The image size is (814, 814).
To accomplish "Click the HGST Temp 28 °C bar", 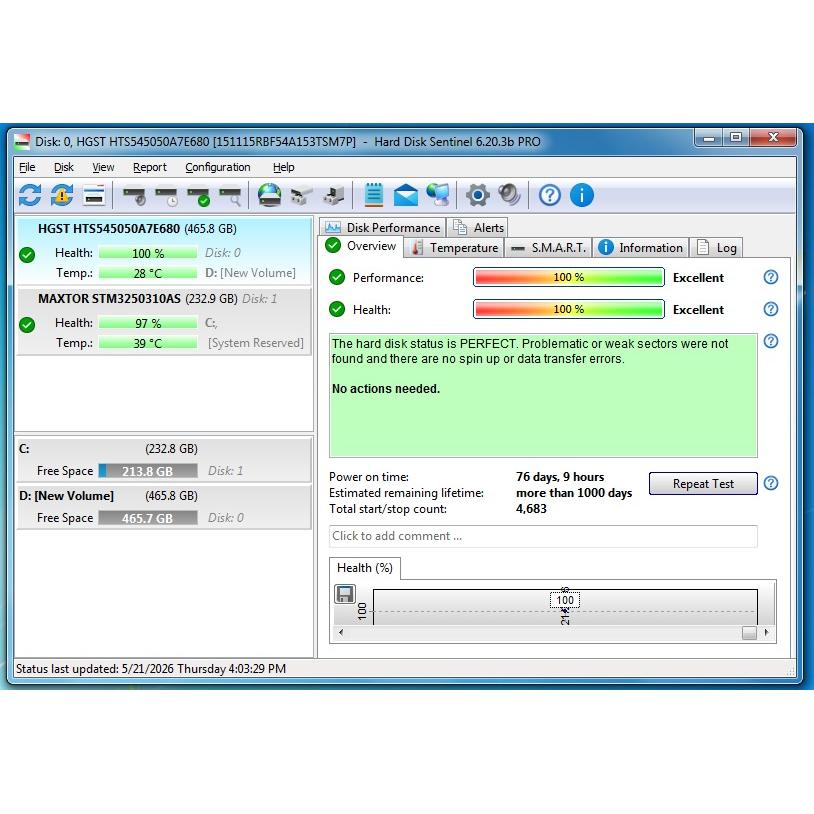I will tap(148, 273).
